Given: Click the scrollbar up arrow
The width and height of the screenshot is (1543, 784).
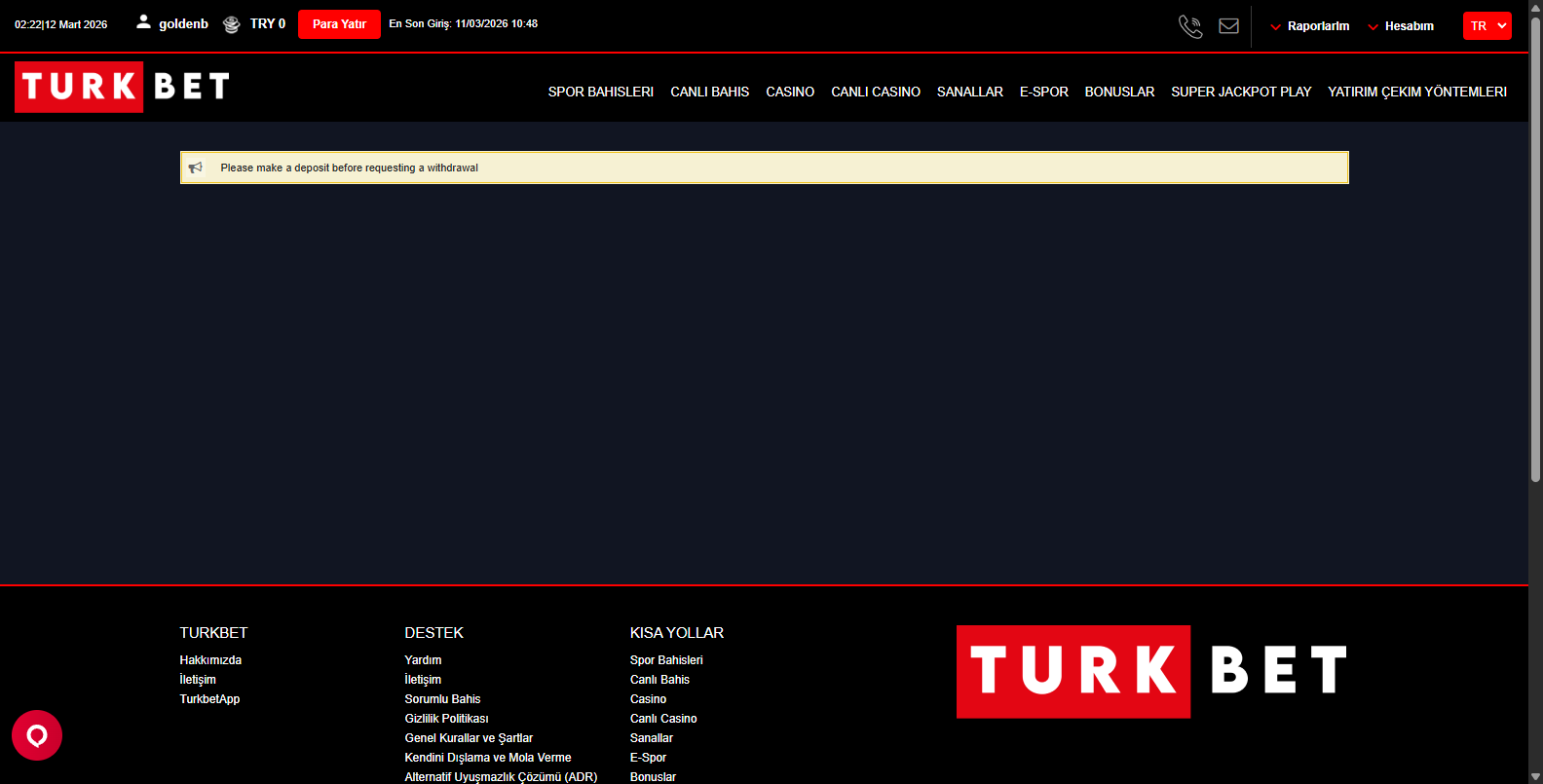Looking at the screenshot, I should (1535, 7).
